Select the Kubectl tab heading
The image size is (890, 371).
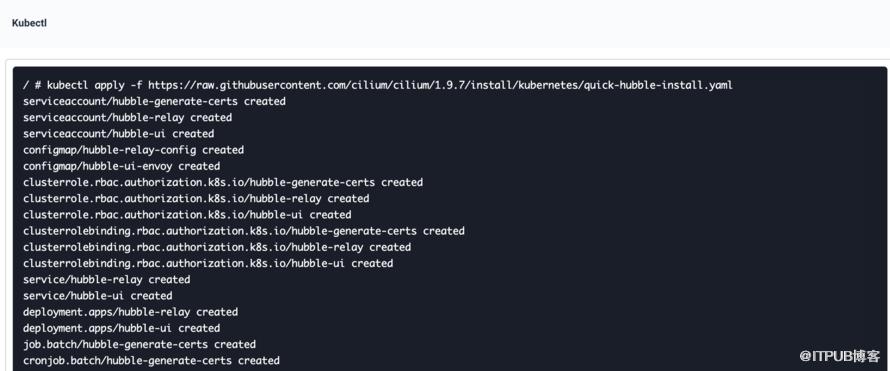pyautogui.click(x=29, y=24)
